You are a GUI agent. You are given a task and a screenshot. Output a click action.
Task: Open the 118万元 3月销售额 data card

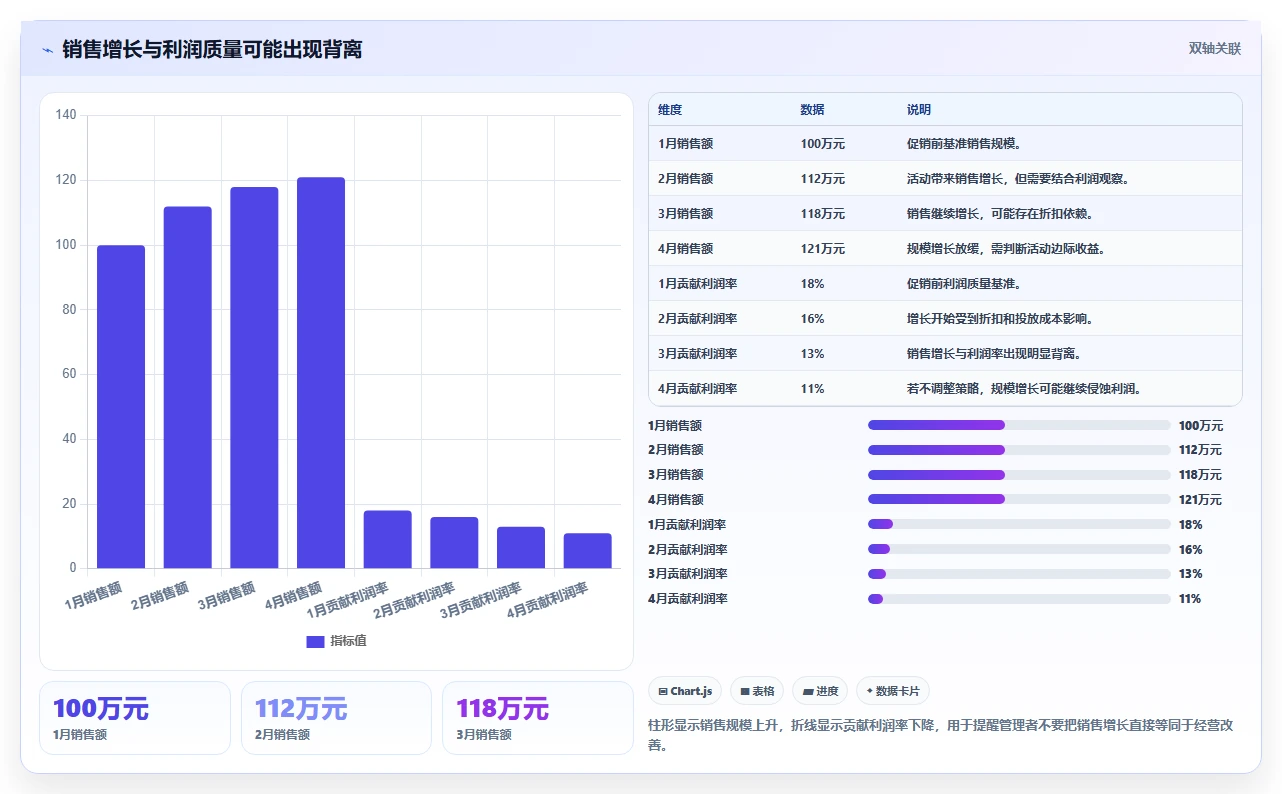[538, 718]
